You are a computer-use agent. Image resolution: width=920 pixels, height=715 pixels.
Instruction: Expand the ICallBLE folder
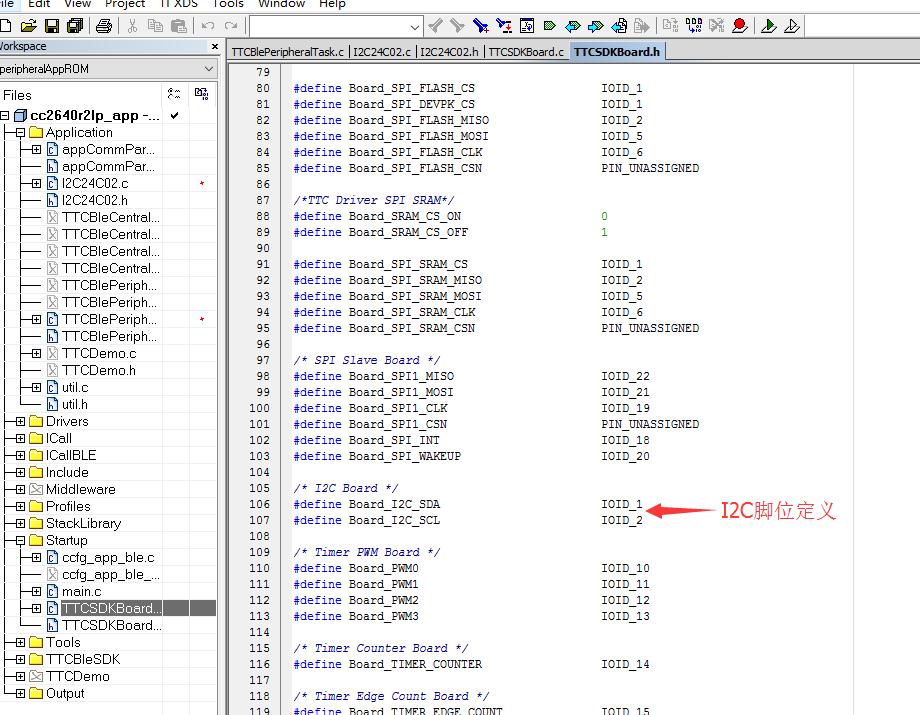(x=21, y=456)
